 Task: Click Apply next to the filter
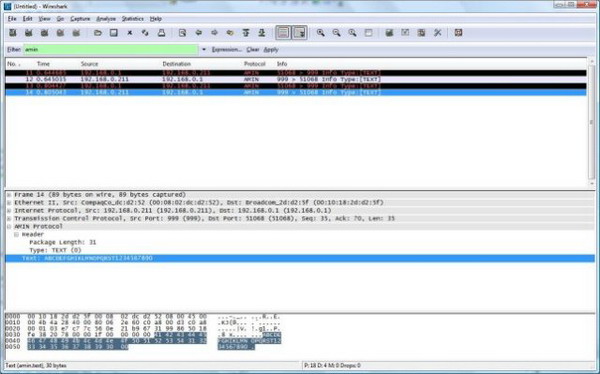271,50
